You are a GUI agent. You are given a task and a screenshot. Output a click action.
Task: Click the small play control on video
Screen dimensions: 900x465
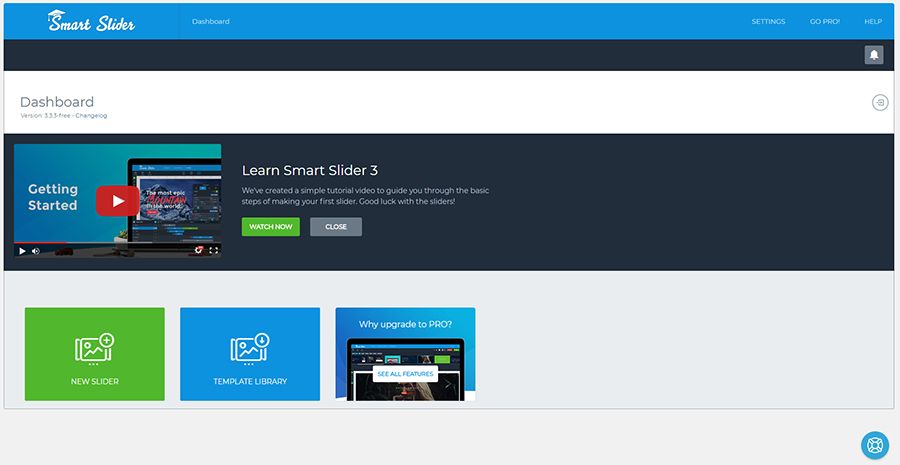(22, 251)
